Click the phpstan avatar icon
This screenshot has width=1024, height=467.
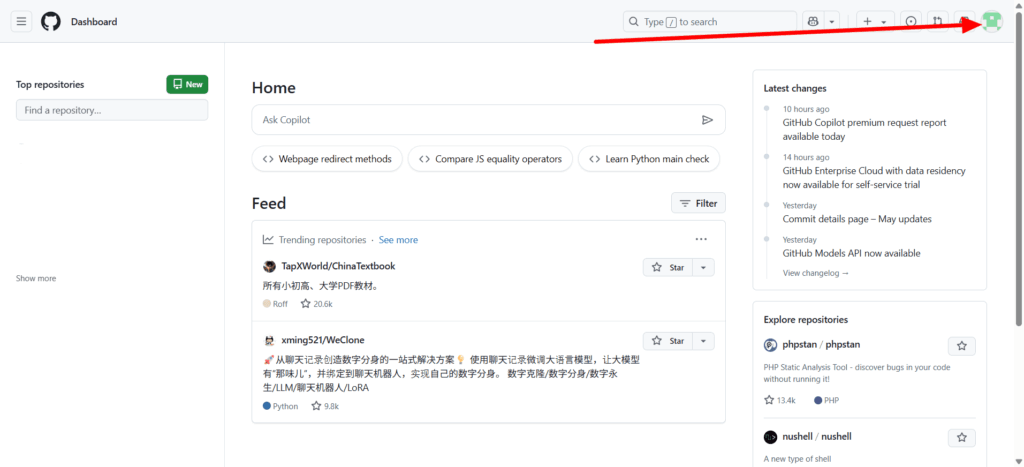pos(771,346)
